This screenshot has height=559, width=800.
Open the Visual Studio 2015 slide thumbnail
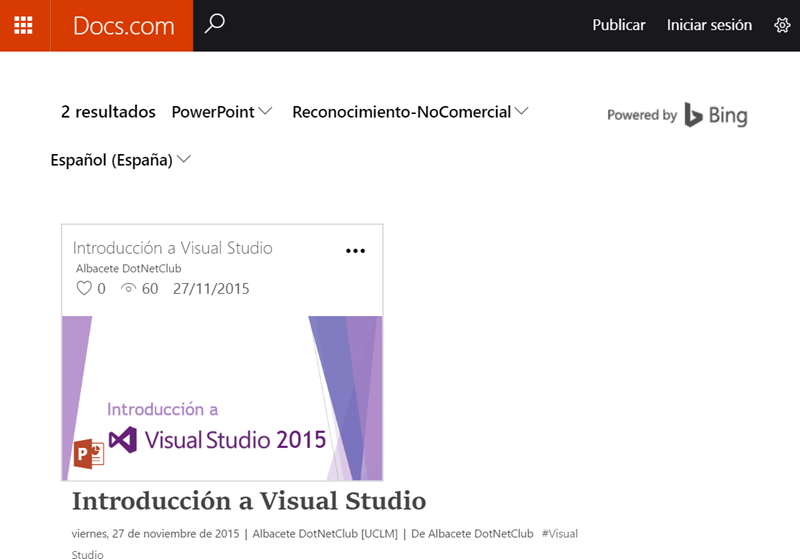tap(222, 398)
